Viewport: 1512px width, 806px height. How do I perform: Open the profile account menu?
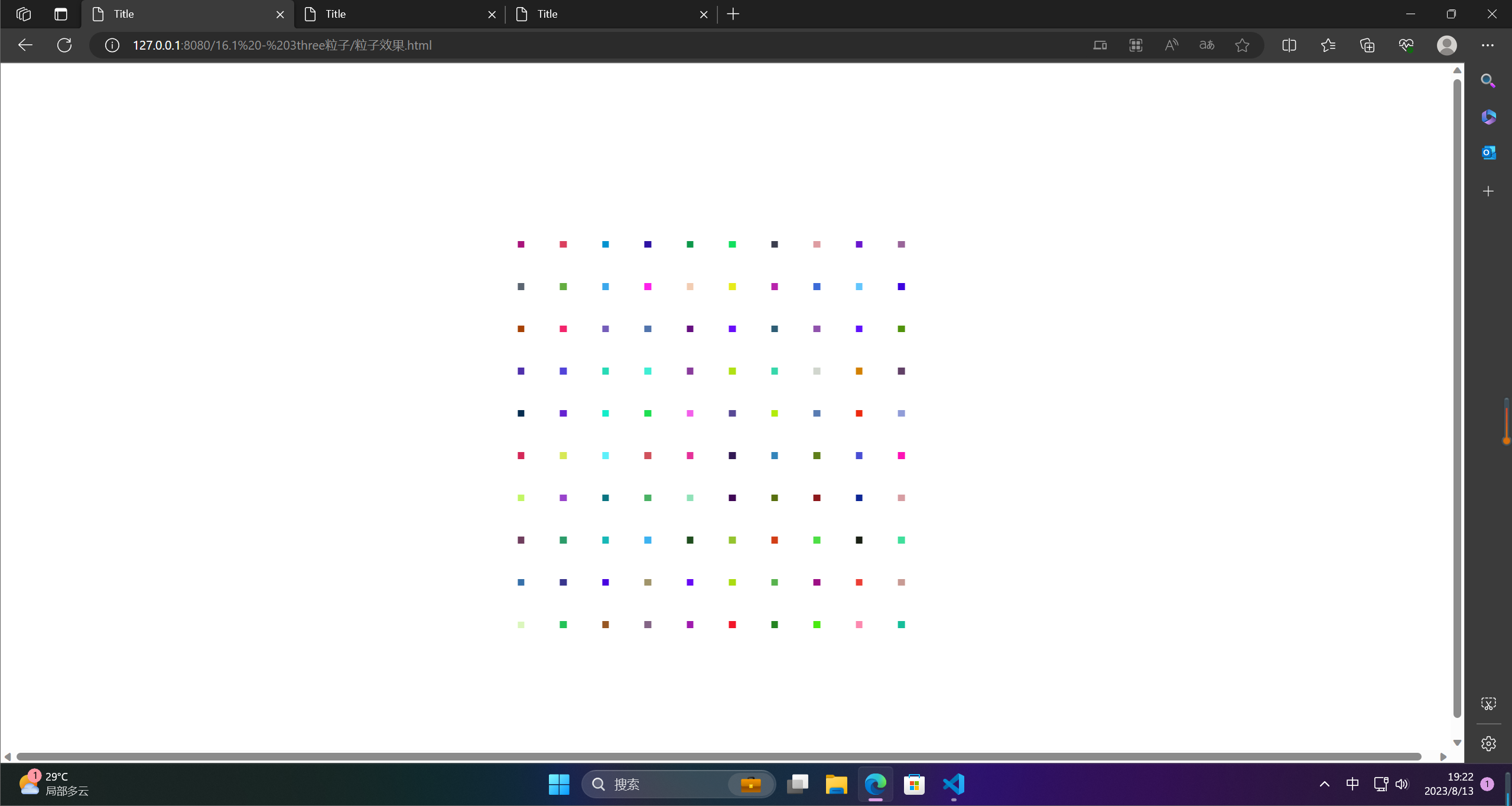tap(1447, 45)
